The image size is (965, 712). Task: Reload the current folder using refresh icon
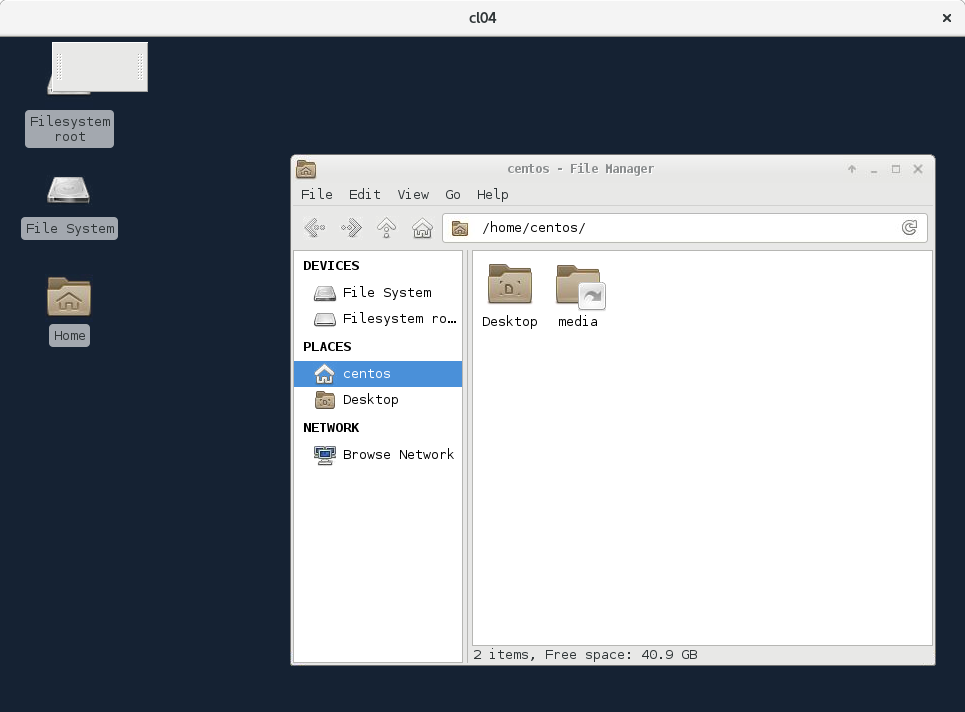(x=909, y=228)
